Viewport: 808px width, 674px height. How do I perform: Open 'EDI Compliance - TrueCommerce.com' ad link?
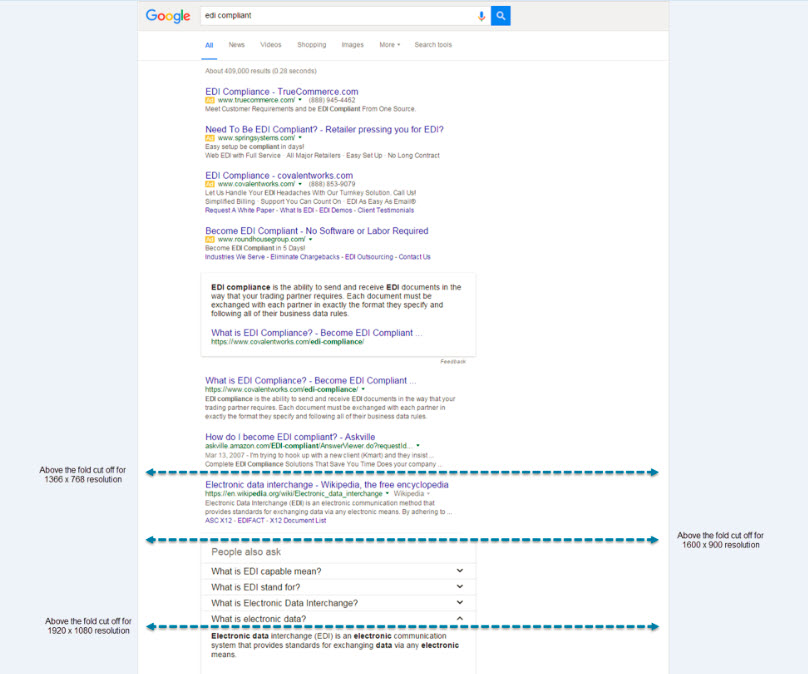281,92
